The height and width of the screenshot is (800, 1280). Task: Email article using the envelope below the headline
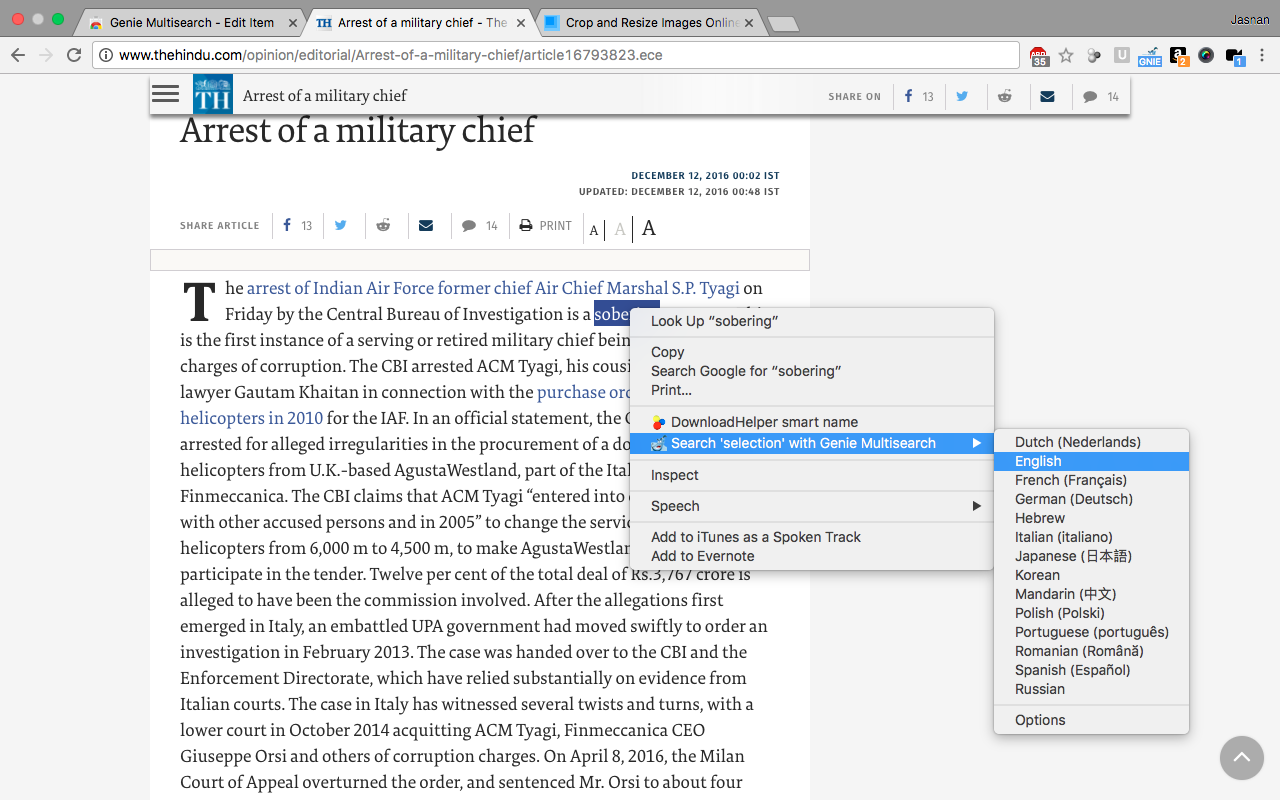[426, 226]
